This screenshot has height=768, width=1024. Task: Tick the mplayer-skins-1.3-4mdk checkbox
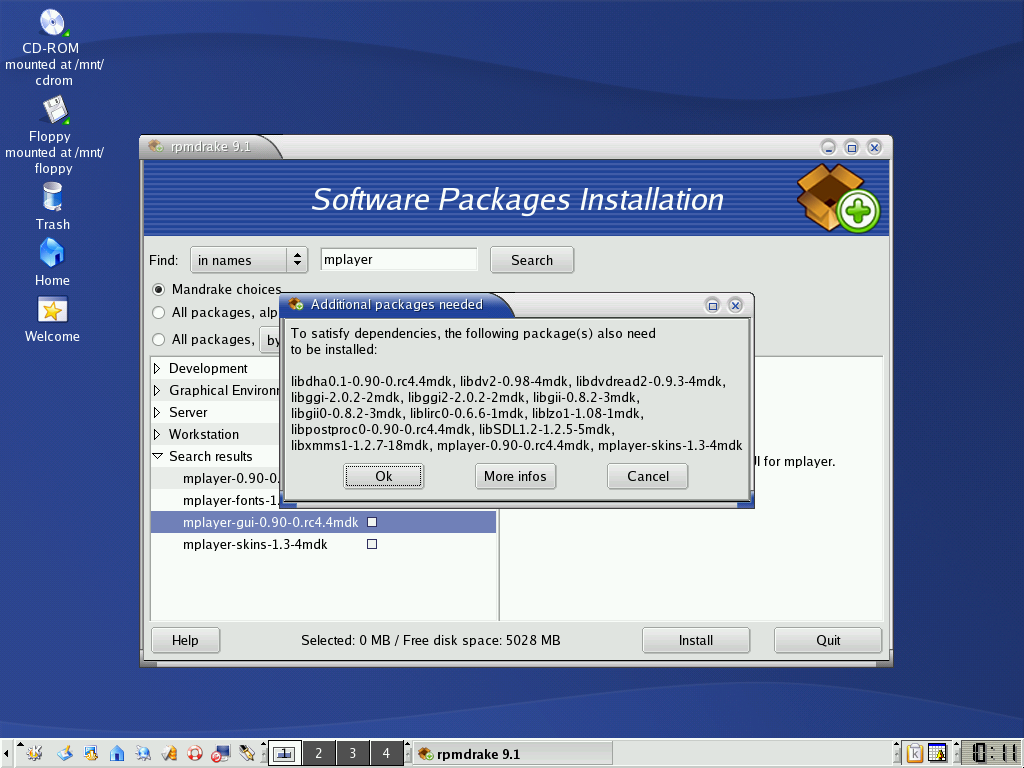[372, 545]
